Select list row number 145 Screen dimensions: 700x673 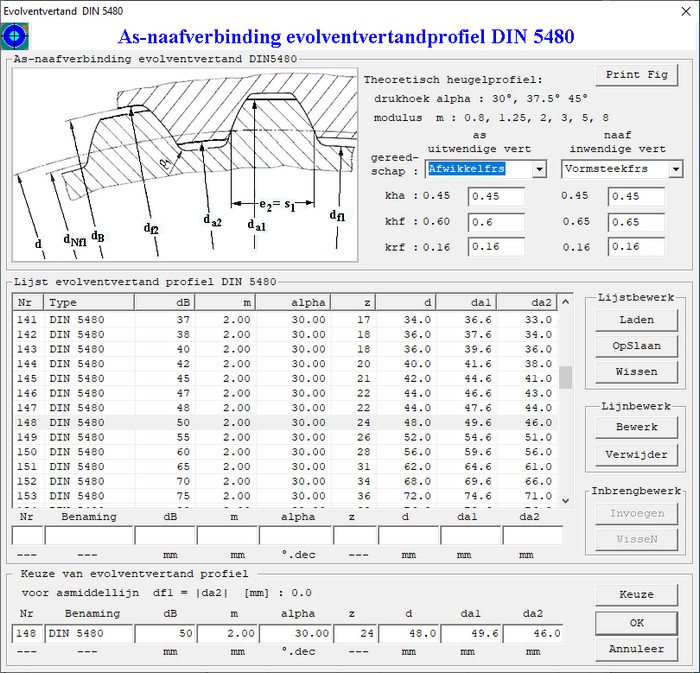pos(285,378)
